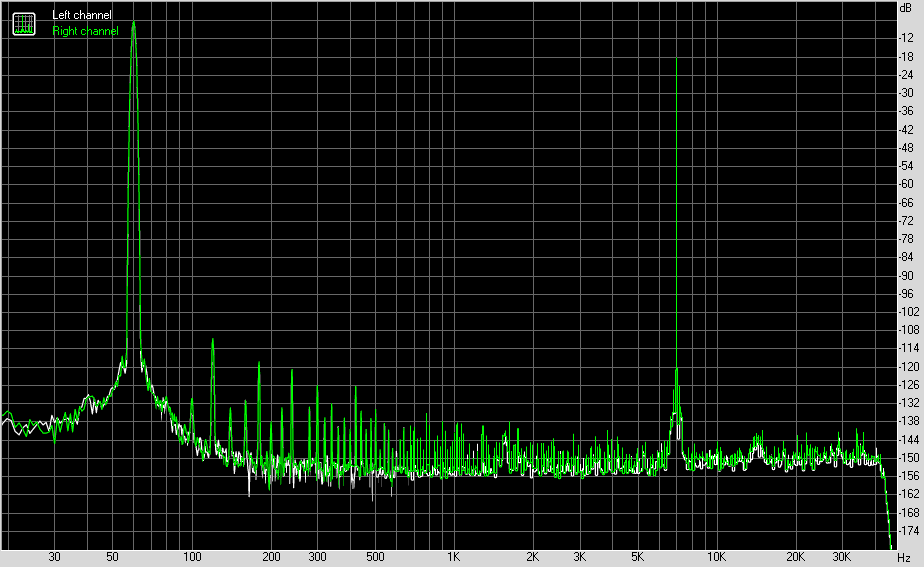Click the 5K frequency axis label
Image resolution: width=924 pixels, height=567 pixels.
[638, 557]
